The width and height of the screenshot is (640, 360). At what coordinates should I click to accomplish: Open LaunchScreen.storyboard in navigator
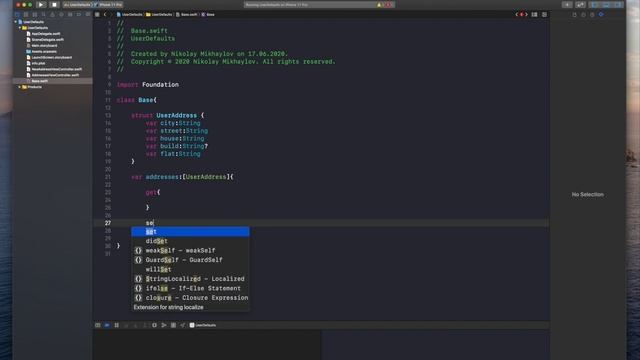[51, 58]
